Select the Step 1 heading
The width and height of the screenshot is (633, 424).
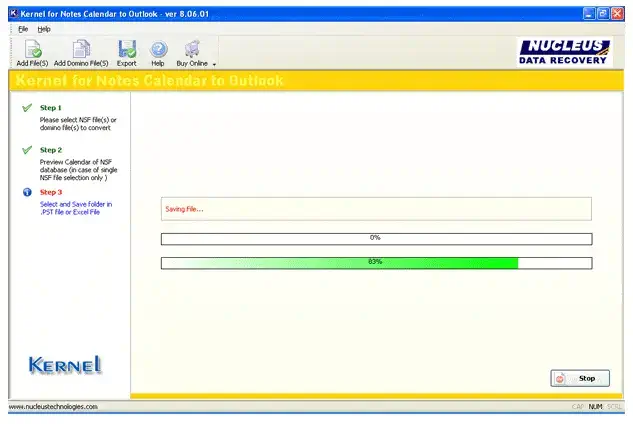coord(50,108)
